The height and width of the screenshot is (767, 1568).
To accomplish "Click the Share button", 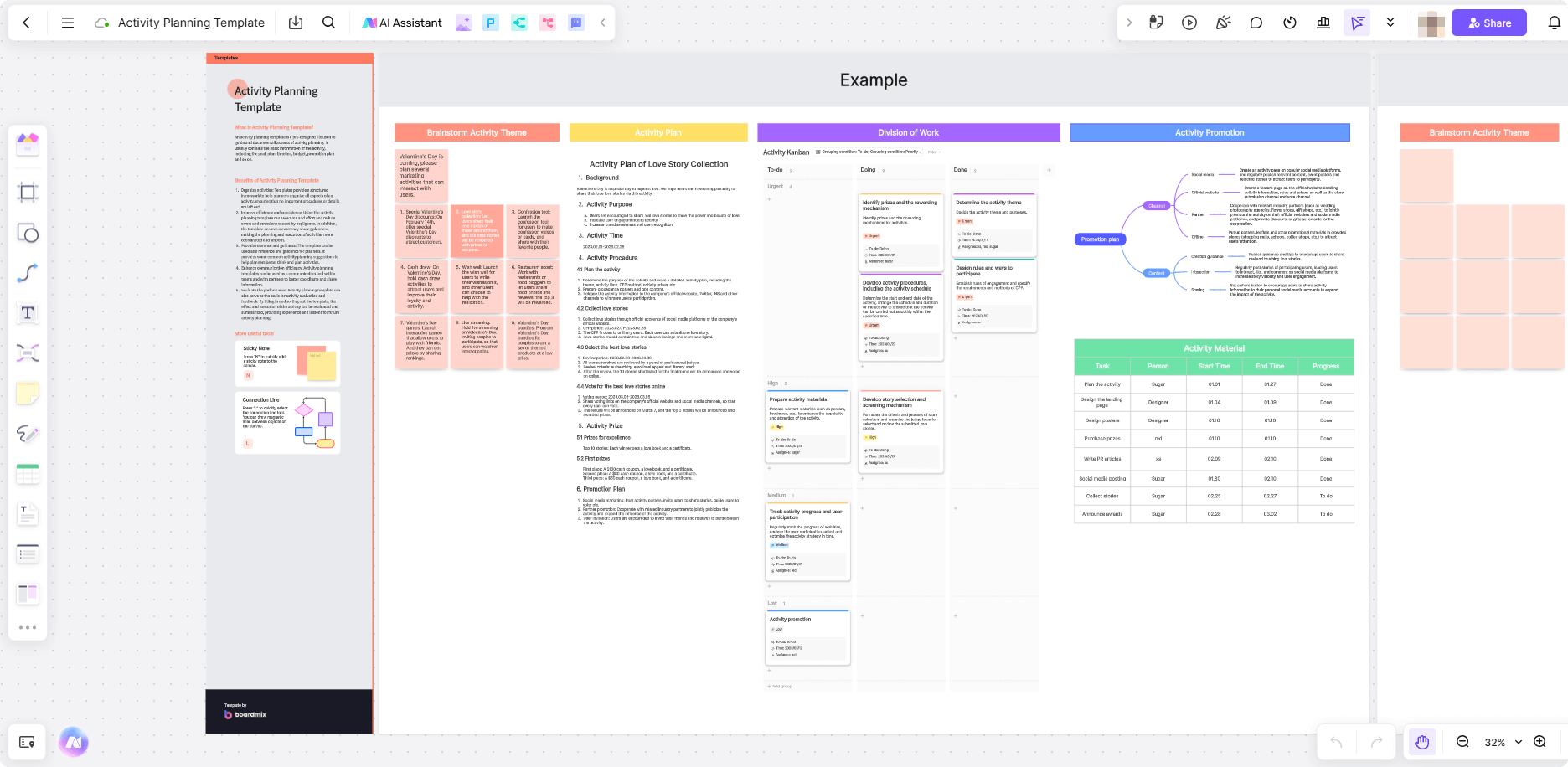I will coord(1488,23).
